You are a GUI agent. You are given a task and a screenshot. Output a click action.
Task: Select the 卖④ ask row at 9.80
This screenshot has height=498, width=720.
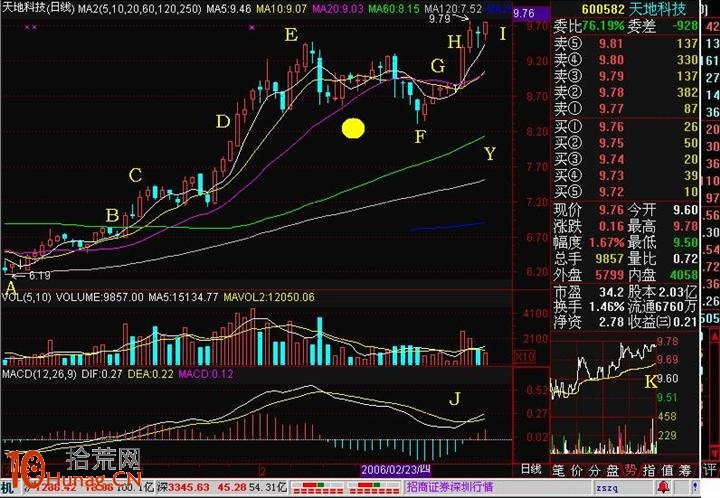click(625, 60)
